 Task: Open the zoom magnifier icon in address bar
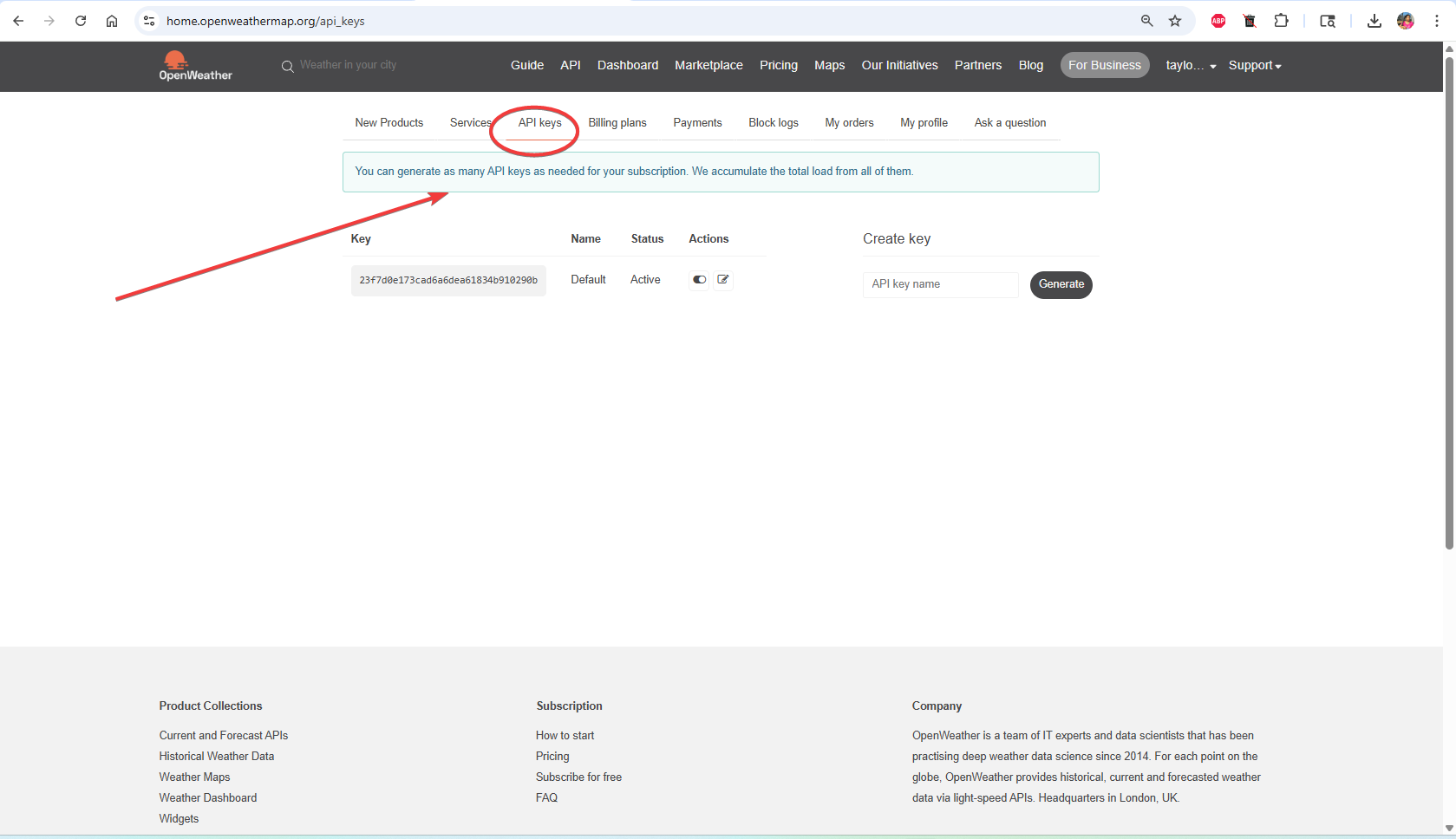click(1146, 21)
